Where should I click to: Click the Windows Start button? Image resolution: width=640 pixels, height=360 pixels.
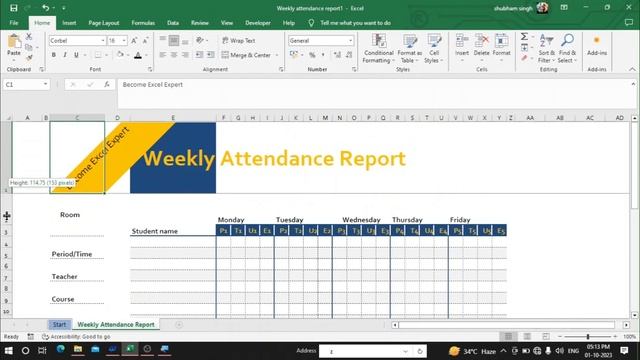coord(8,351)
